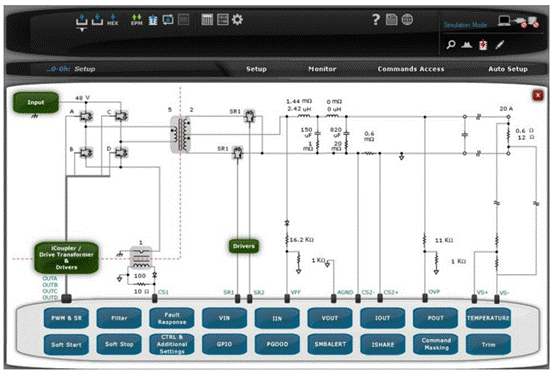Click the document notes icon beside help
This screenshot has width=553, height=378.
tap(391, 20)
